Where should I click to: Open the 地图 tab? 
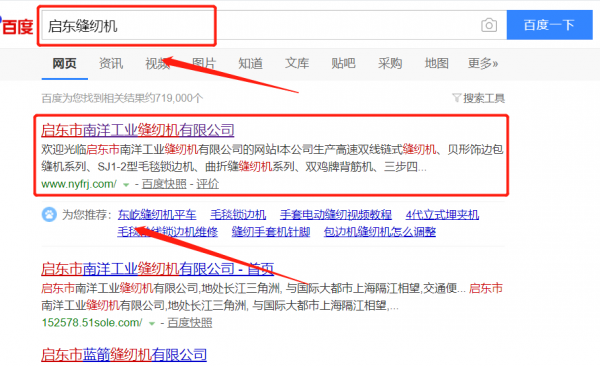click(437, 63)
